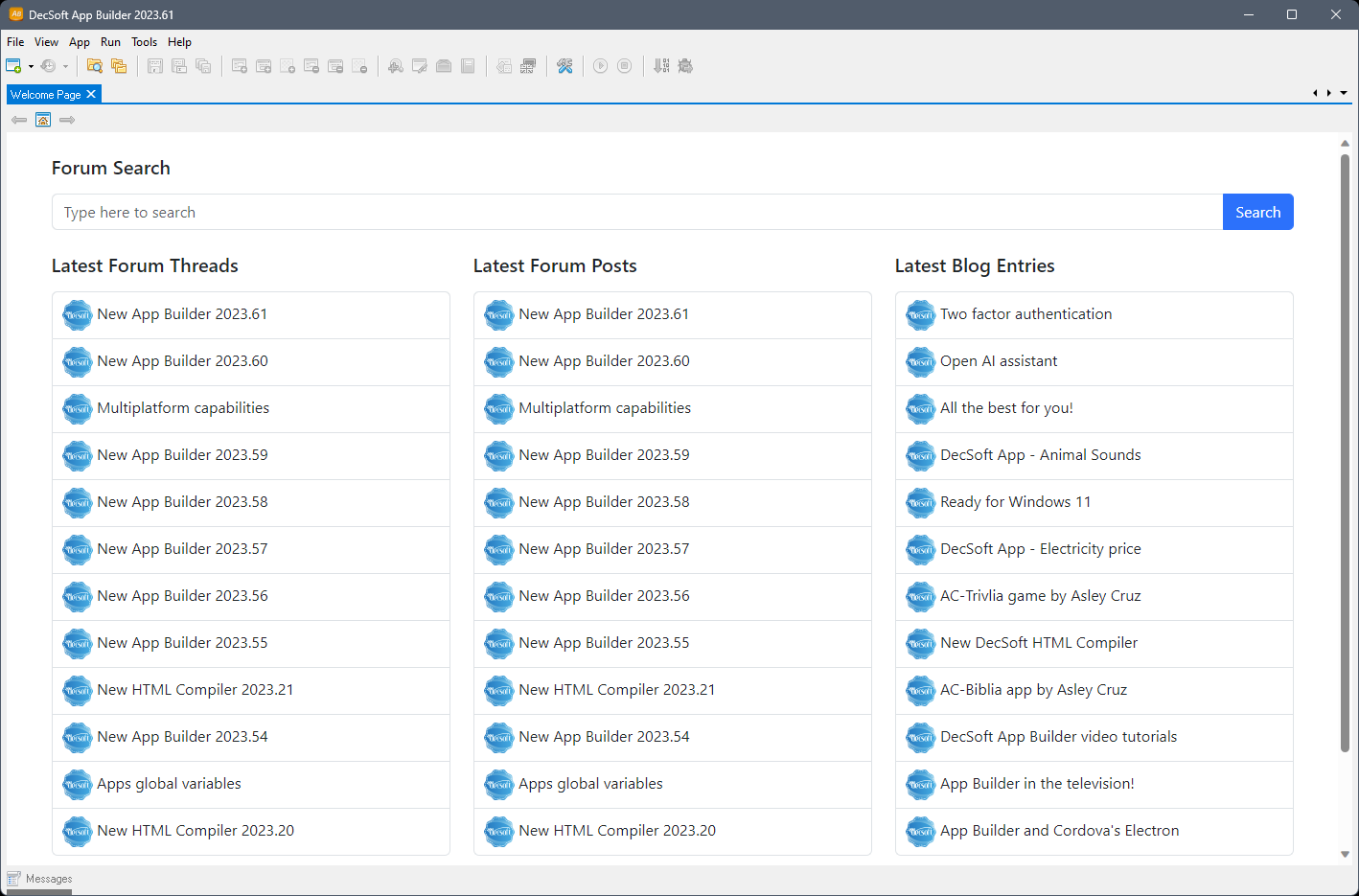
Task: Open the Multiplatform capabilities forum thread
Action: pos(183,408)
